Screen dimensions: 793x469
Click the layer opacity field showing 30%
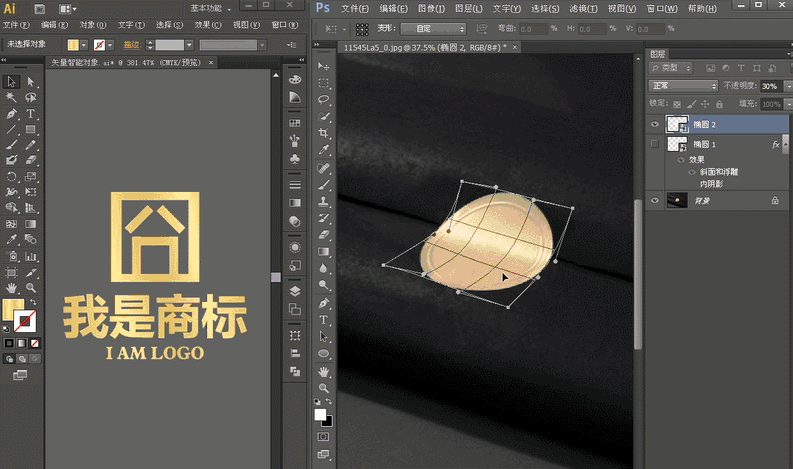pyautogui.click(x=770, y=86)
